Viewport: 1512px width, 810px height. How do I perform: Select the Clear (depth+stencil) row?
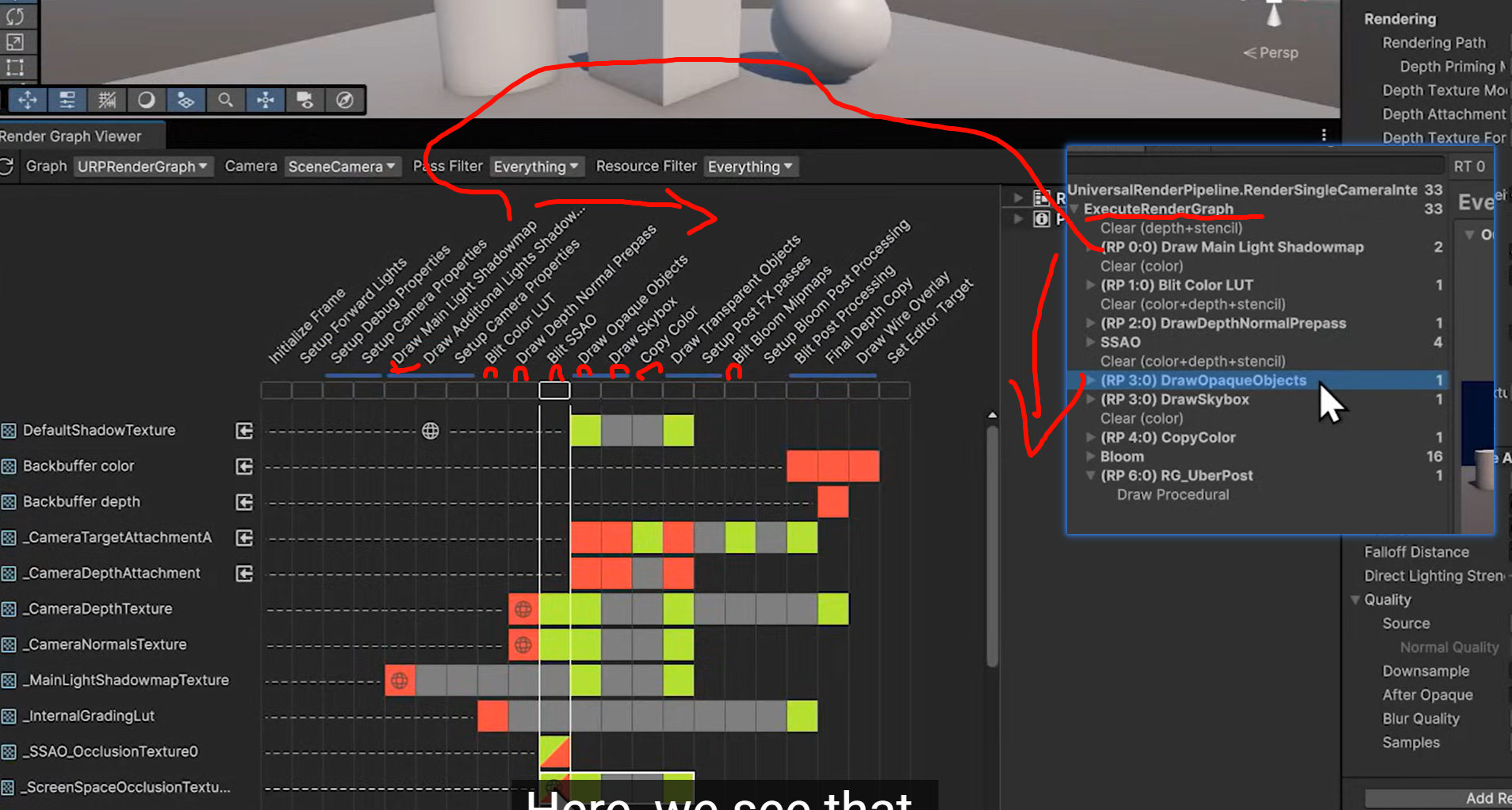point(1259,228)
